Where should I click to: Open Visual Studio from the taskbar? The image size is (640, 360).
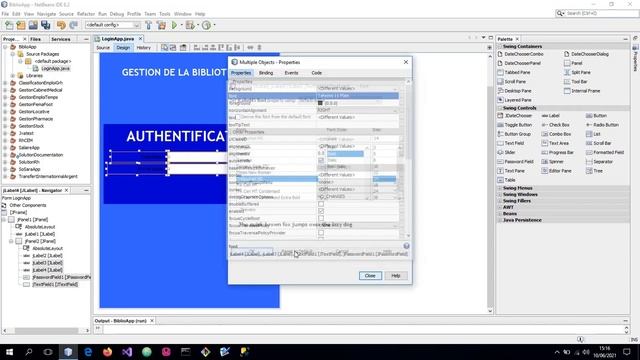click(127, 352)
